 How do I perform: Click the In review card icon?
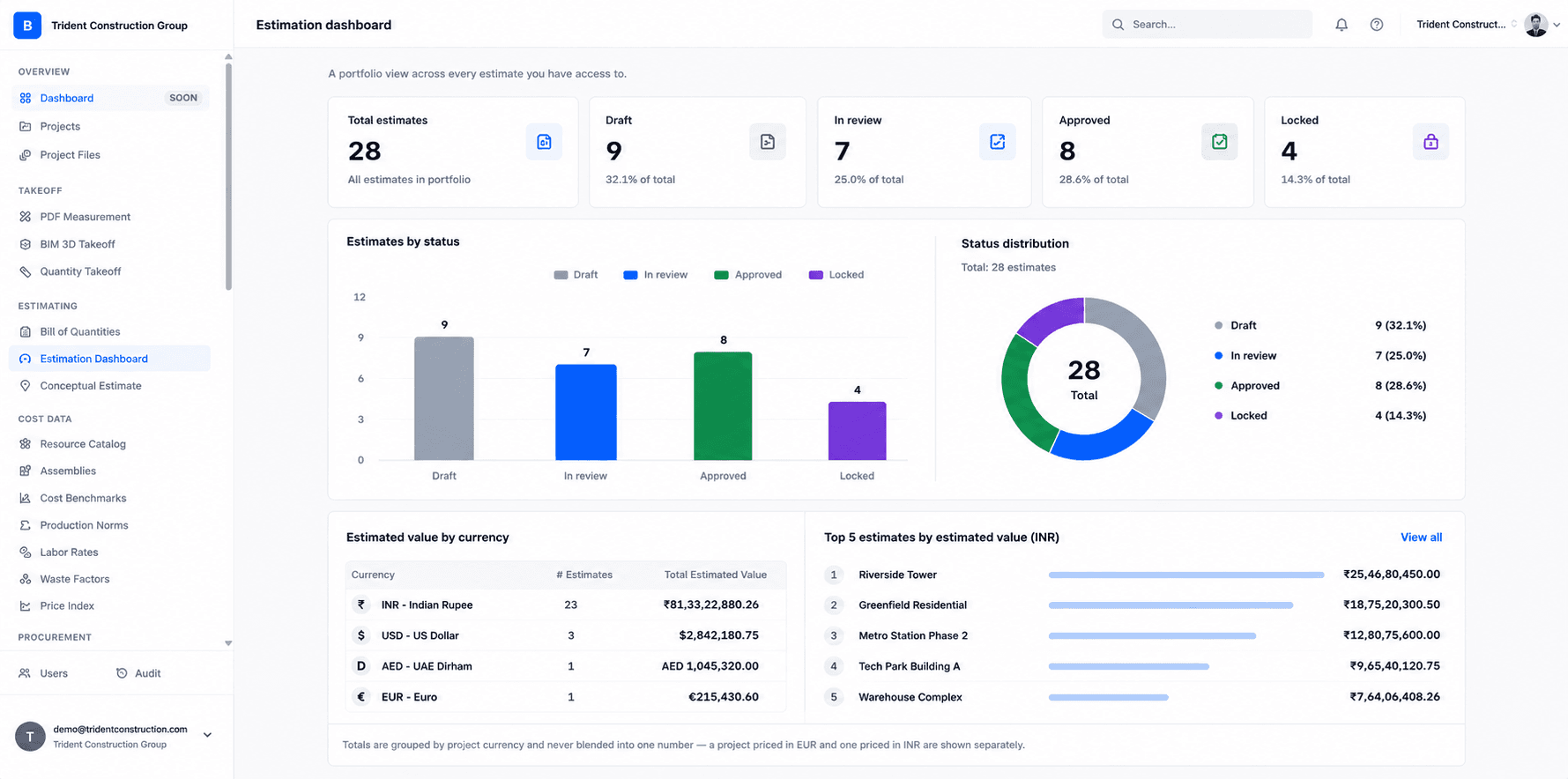997,142
